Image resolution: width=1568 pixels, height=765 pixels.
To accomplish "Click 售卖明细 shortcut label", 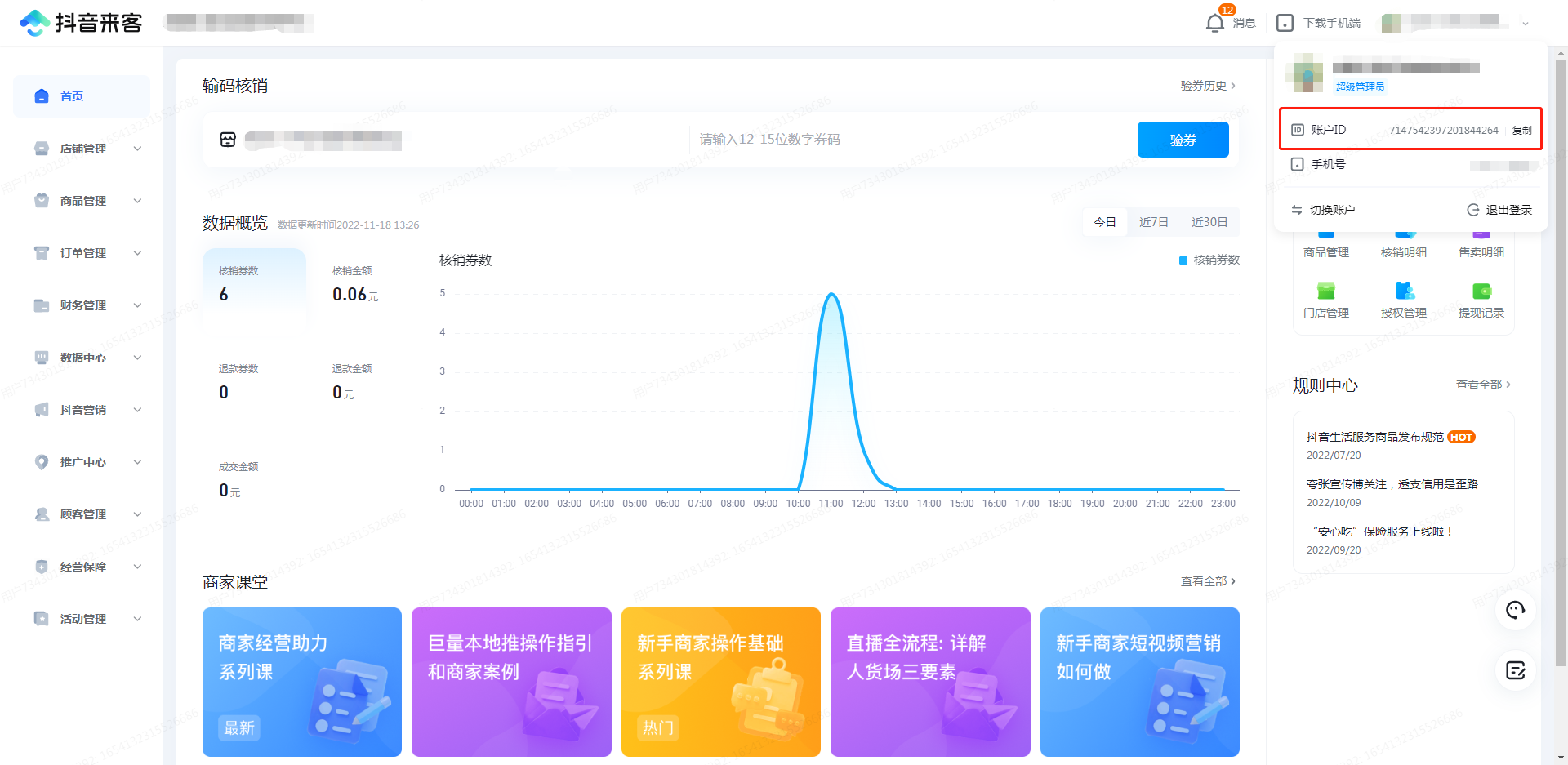I will click(x=1481, y=252).
